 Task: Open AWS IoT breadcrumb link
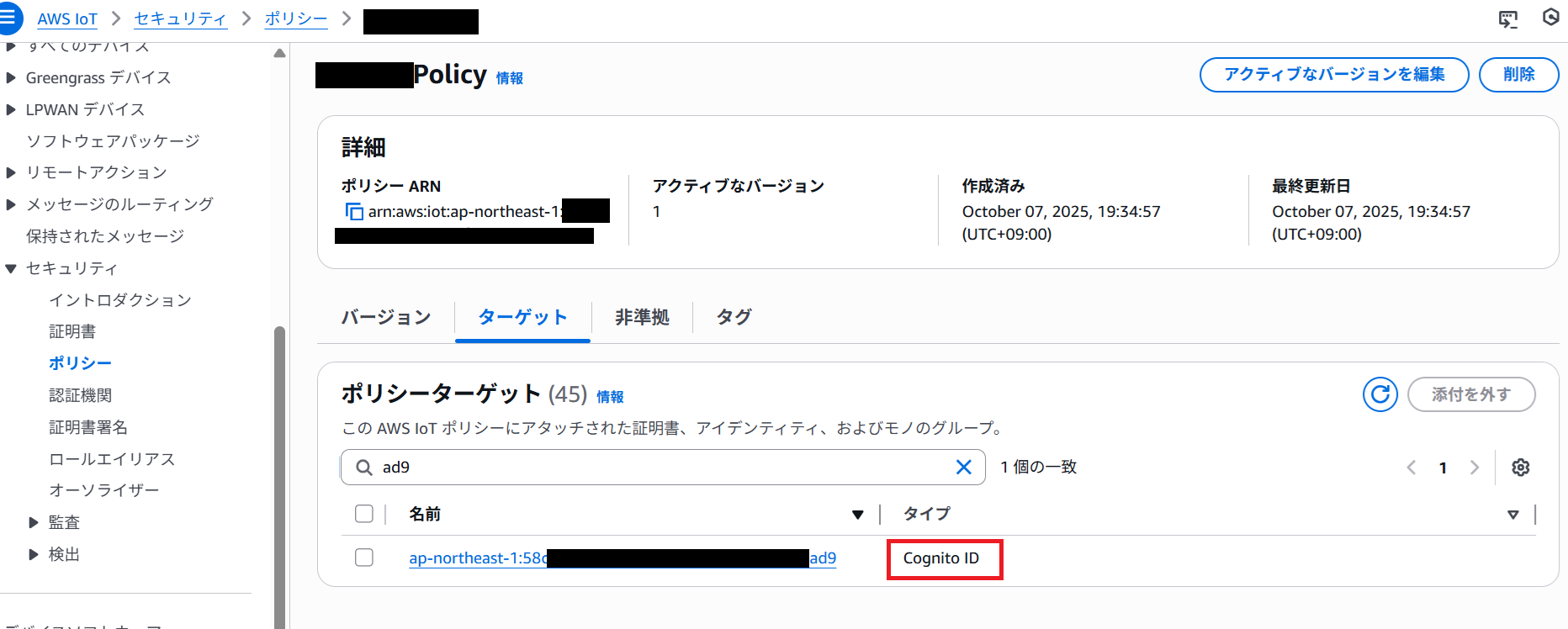tap(67, 18)
